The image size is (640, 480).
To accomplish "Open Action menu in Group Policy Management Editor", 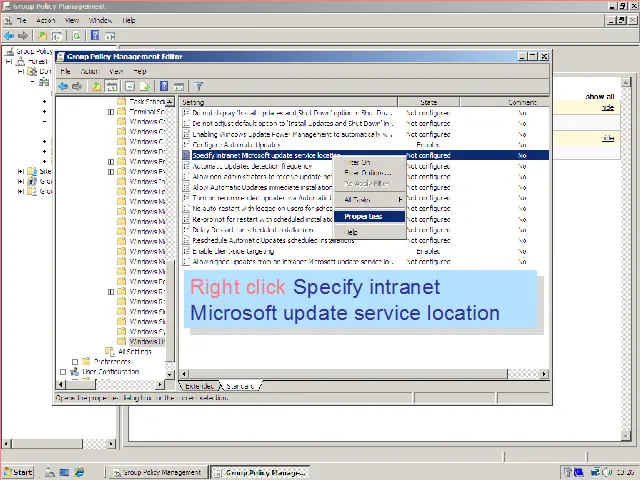I will pyautogui.click(x=89, y=71).
